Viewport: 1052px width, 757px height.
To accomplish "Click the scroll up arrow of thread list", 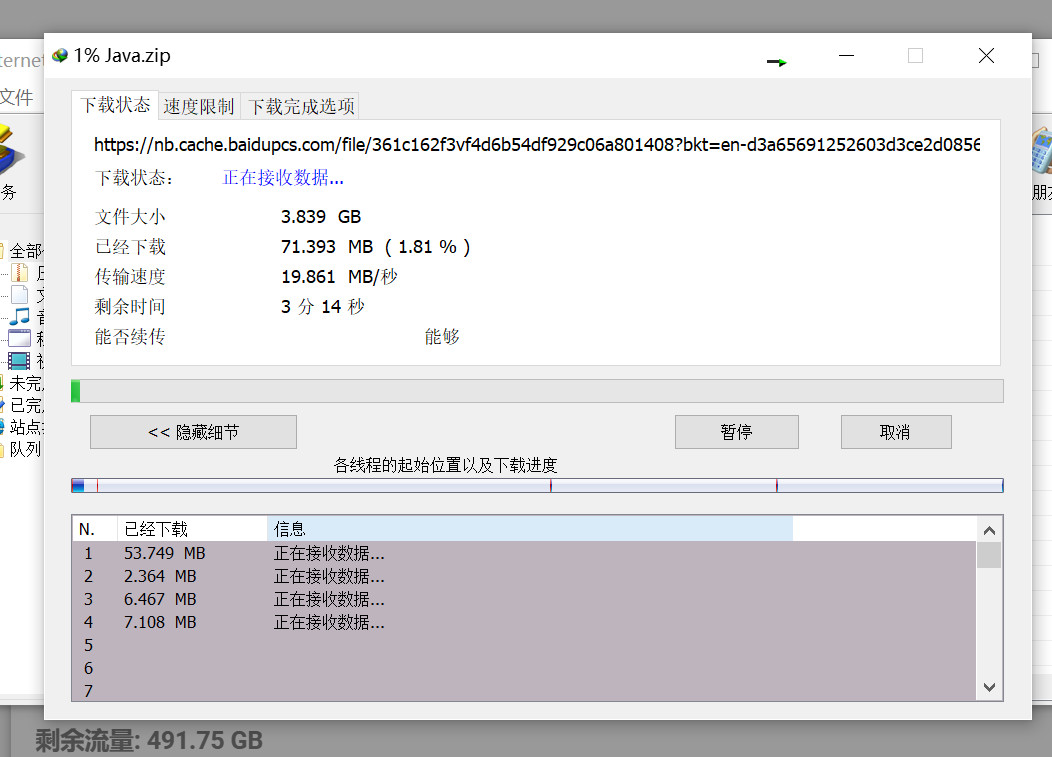I will [x=989, y=530].
